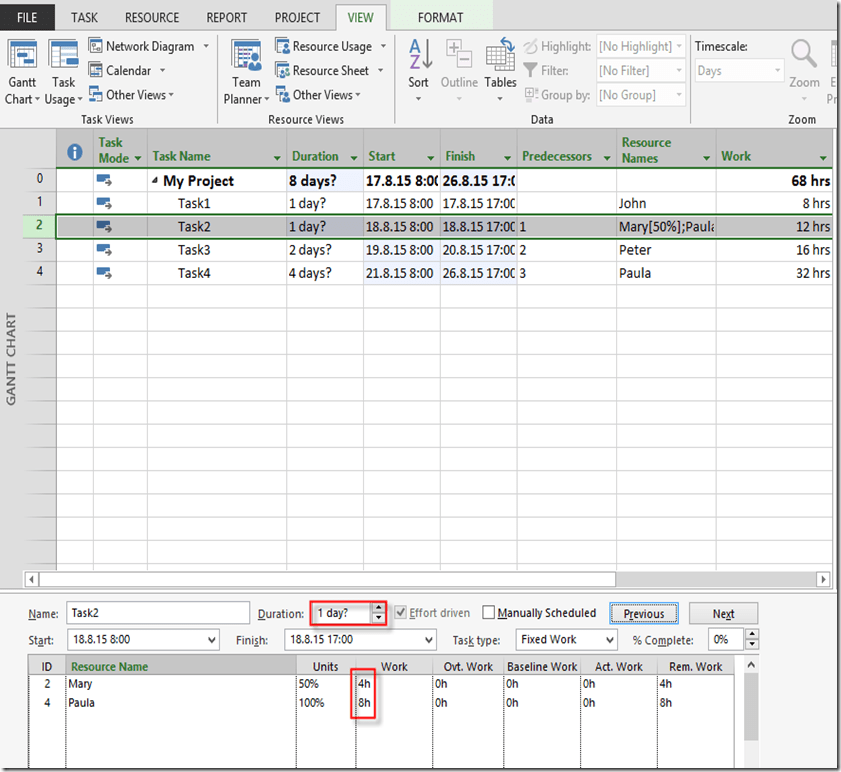Click the Gantt Chart view icon
Image resolution: width=841 pixels, height=772 pixels.
click(x=22, y=60)
